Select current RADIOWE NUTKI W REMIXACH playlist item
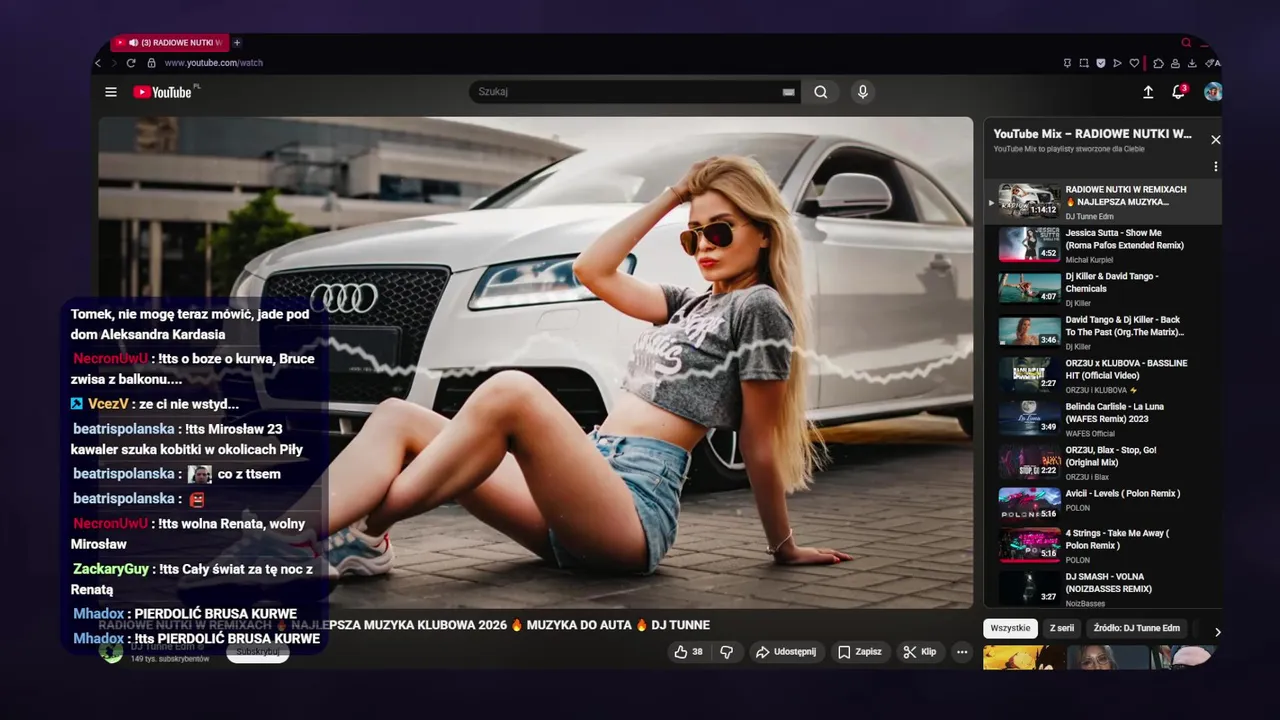This screenshot has height=720, width=1280. tap(1103, 202)
